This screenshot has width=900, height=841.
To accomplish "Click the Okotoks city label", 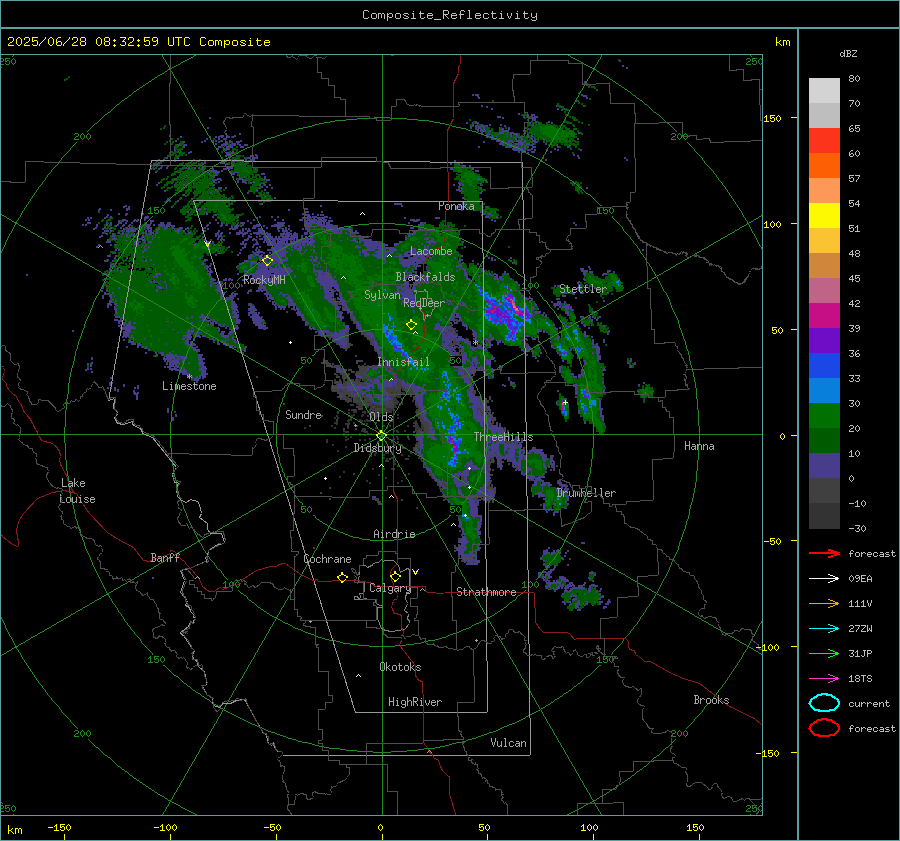I will (x=400, y=667).
